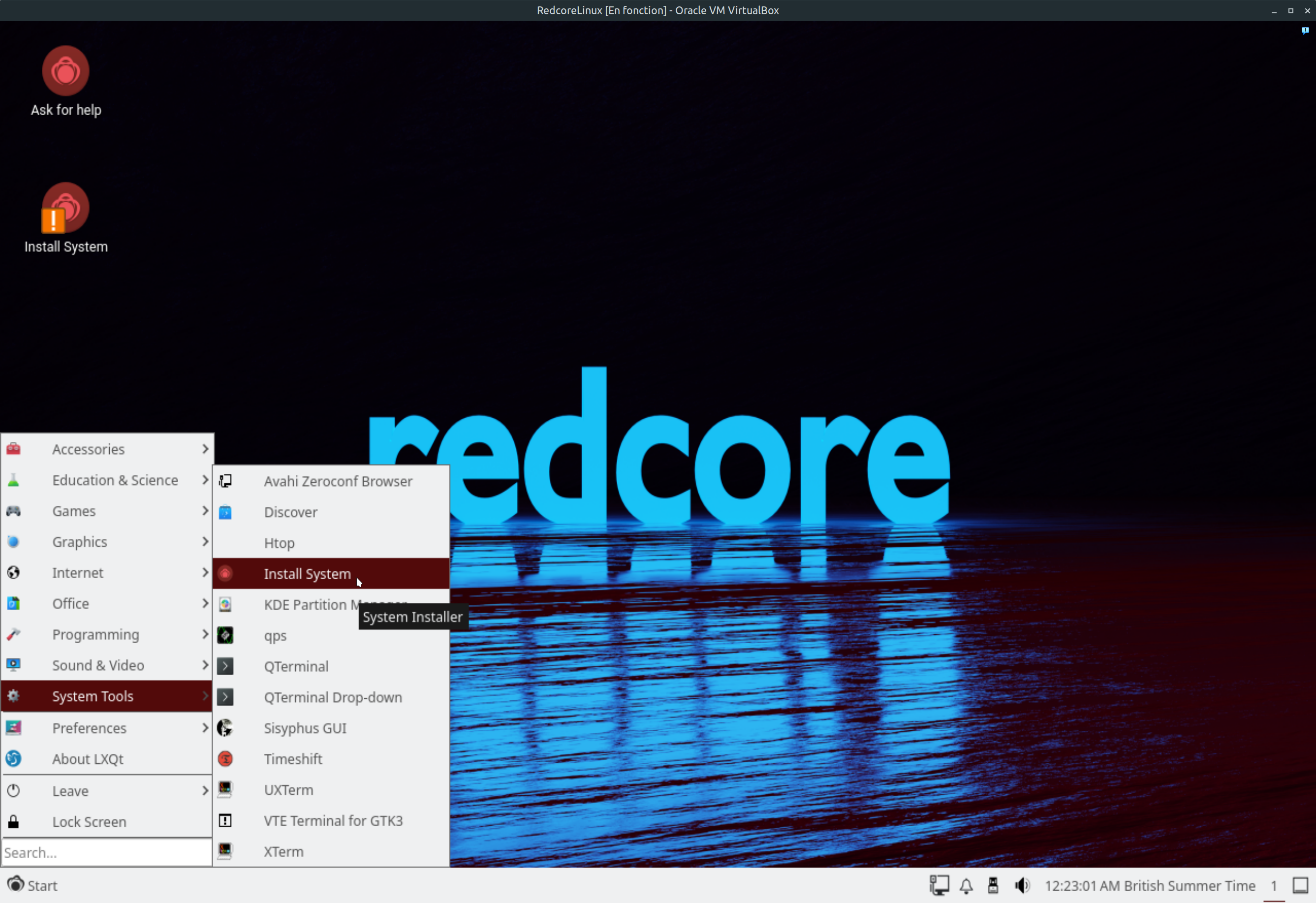Click the volume speaker tray icon
Viewport: 1316px width, 903px height.
coord(1022,885)
